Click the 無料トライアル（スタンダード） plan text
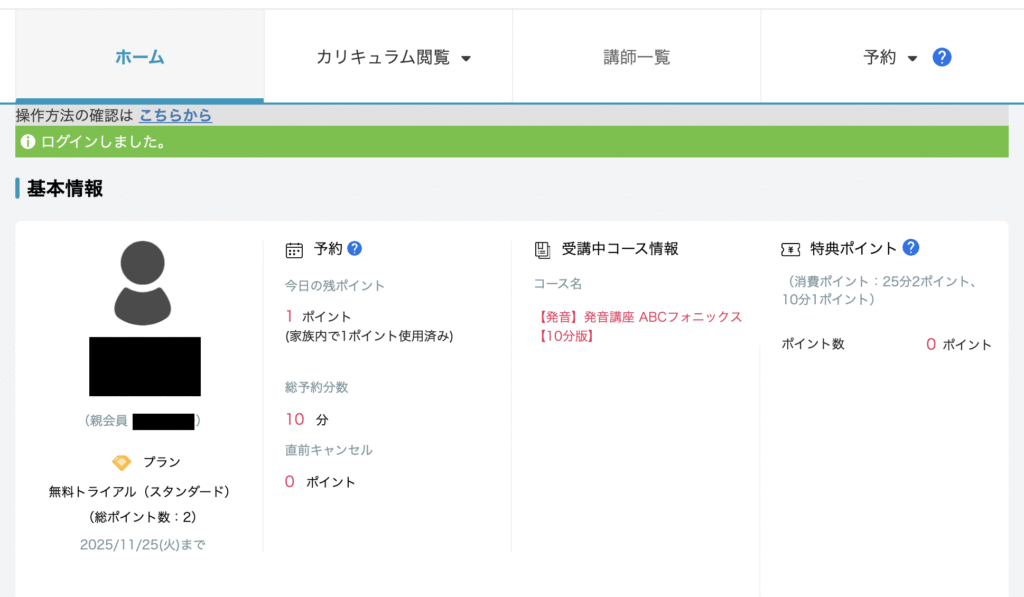Viewport: 1024px width, 597px height. [x=140, y=491]
